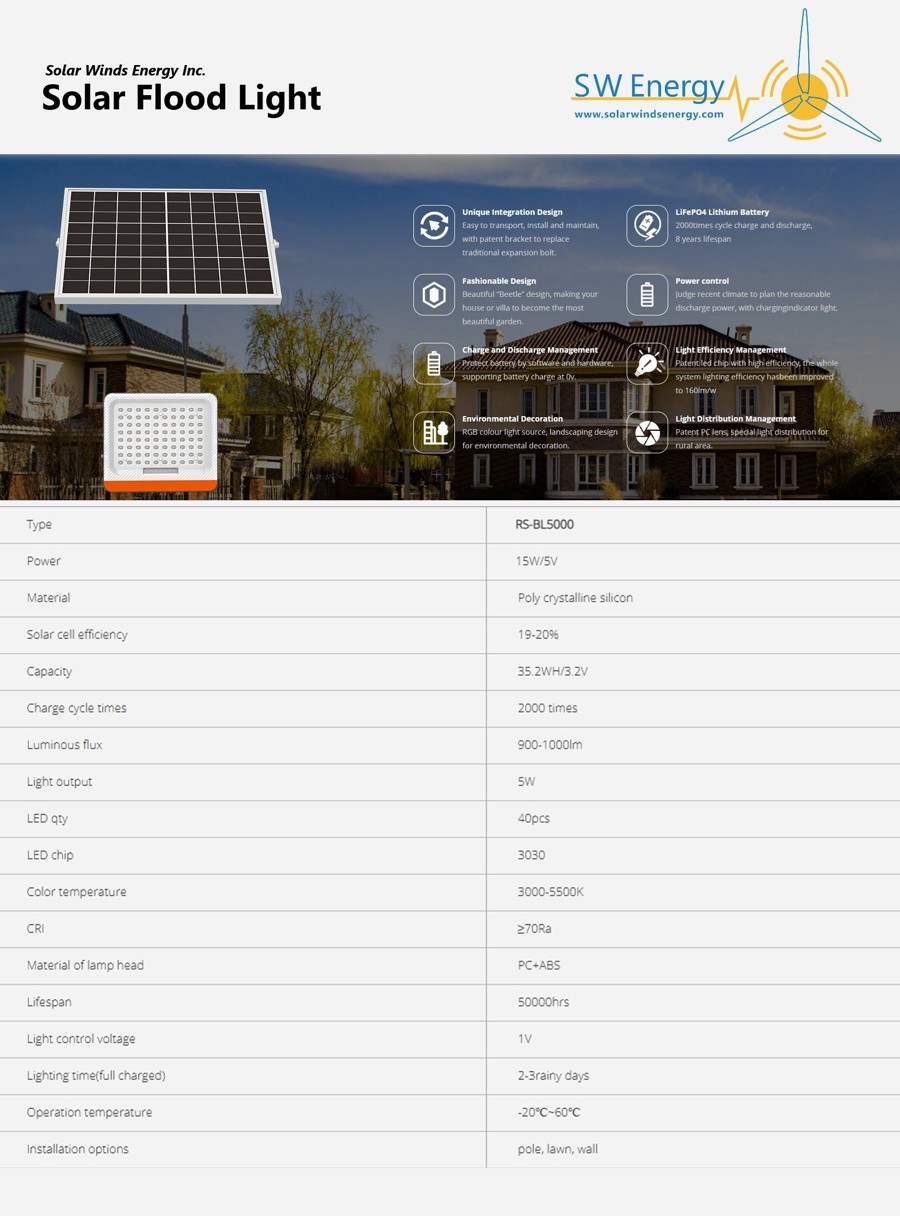The image size is (900, 1216).
Task: Open the www.solarwindsenergy.com link
Action: pyautogui.click(x=648, y=115)
